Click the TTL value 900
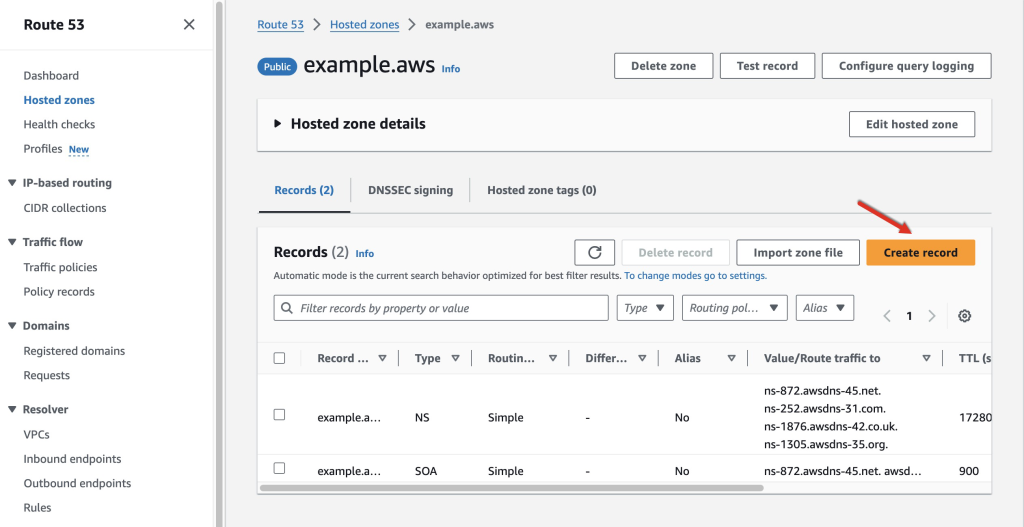Screen dimensions: 1024x527 (969, 471)
